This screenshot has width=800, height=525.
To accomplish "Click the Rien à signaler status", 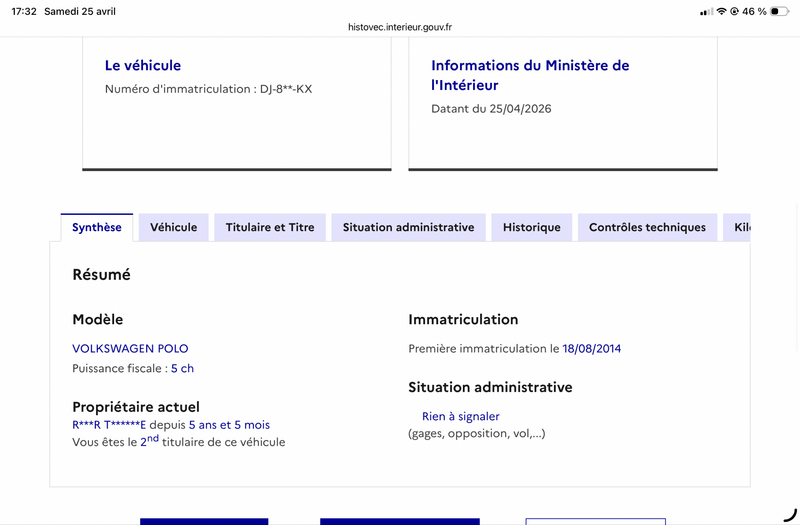I will 460,416.
